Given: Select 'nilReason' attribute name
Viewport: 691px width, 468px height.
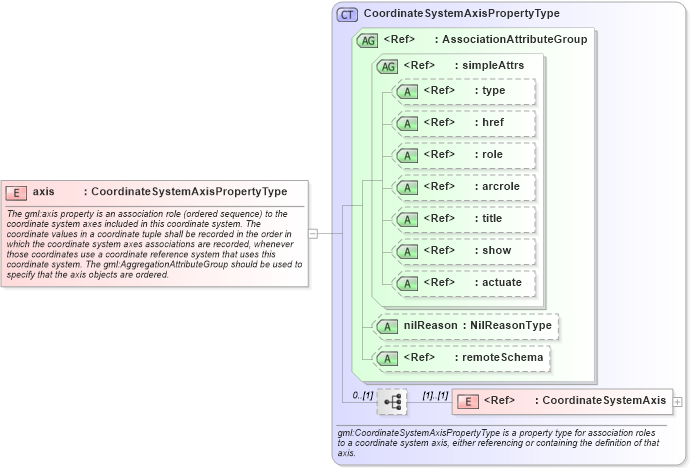Looking at the screenshot, I should click(x=431, y=326).
